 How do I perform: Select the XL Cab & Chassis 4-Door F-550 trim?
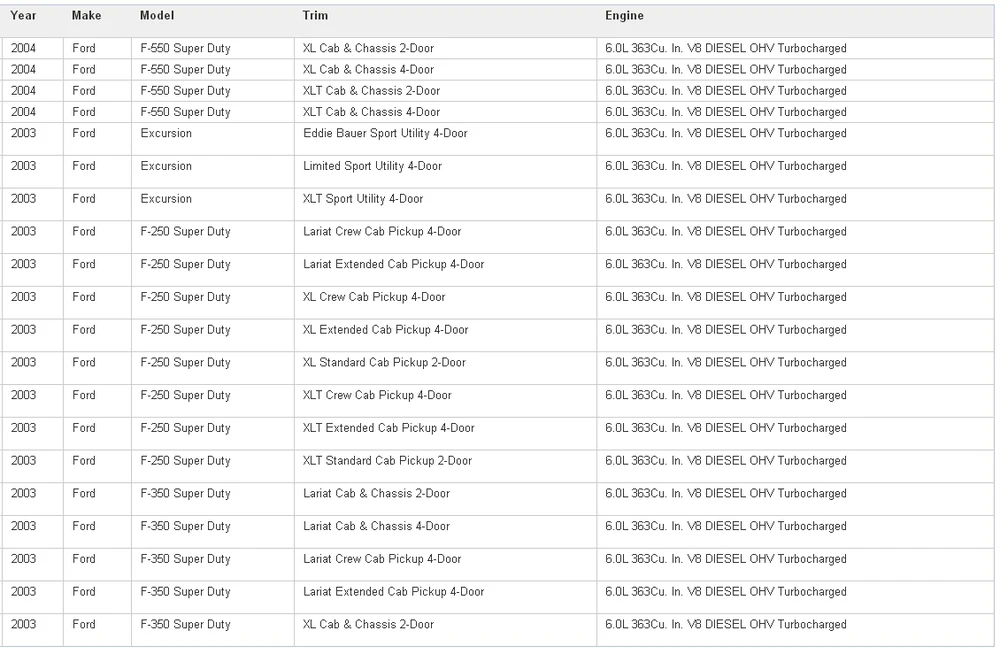pyautogui.click(x=368, y=70)
